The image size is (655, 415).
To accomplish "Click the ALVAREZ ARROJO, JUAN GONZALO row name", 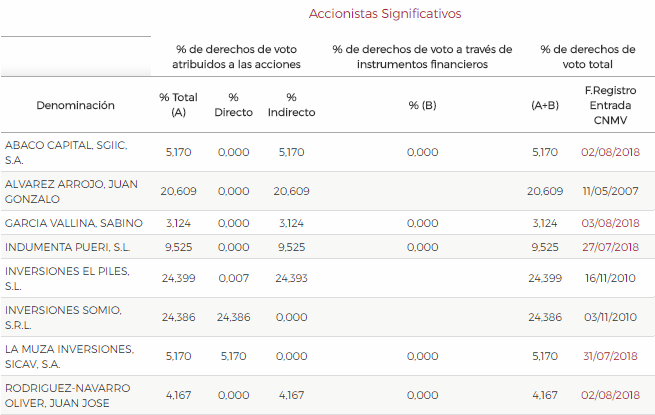I will (71, 191).
